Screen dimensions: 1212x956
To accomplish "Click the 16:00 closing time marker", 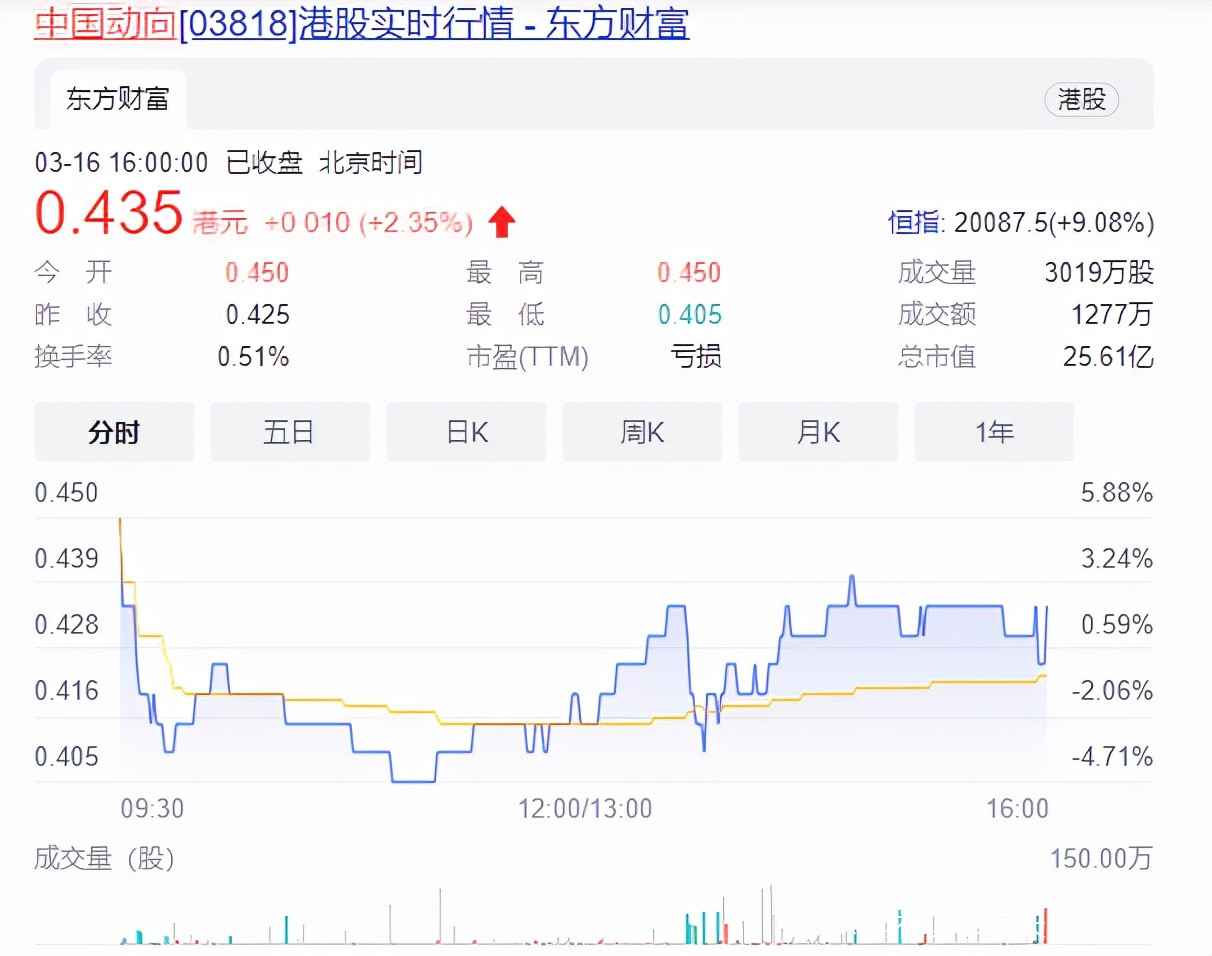I will click(1017, 808).
